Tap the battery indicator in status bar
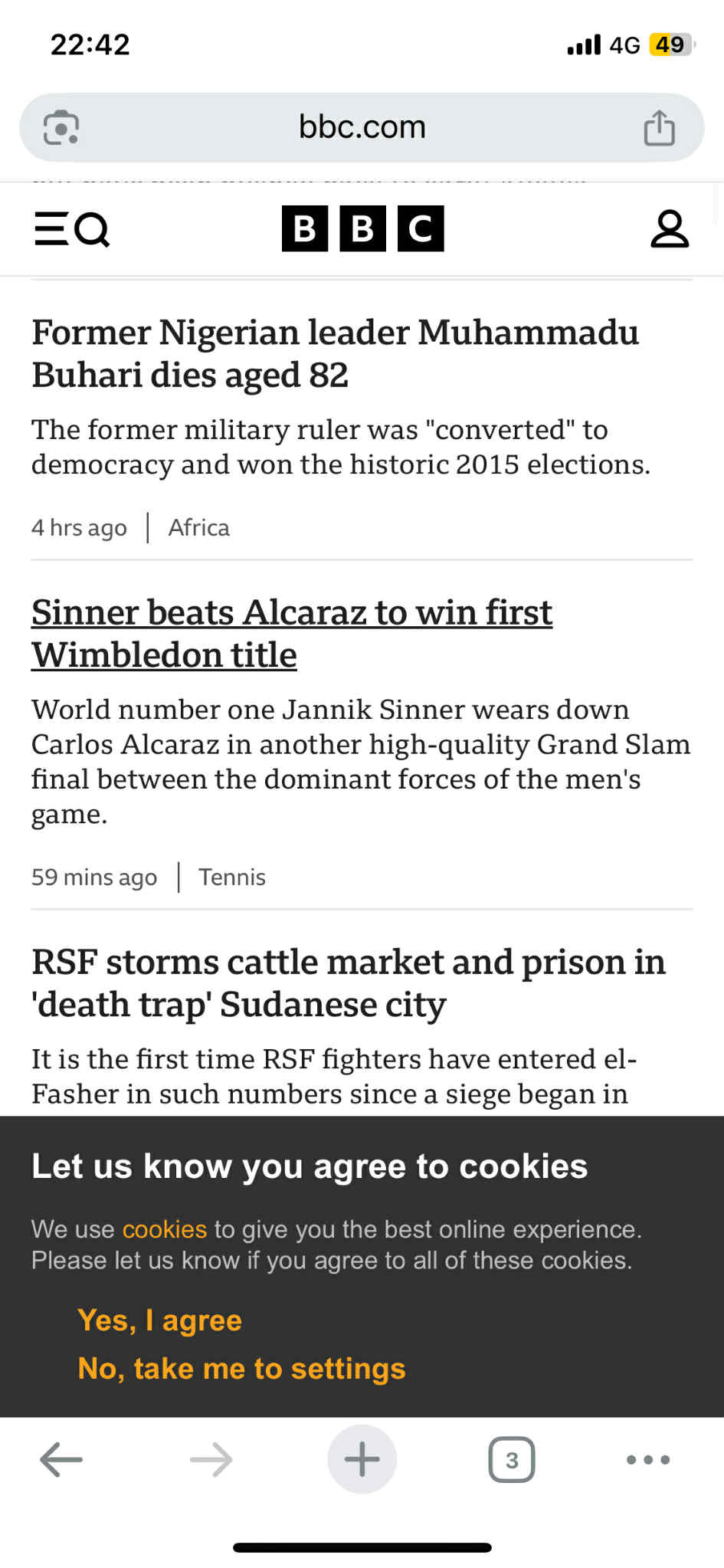Image resolution: width=724 pixels, height=1568 pixels. click(670, 45)
